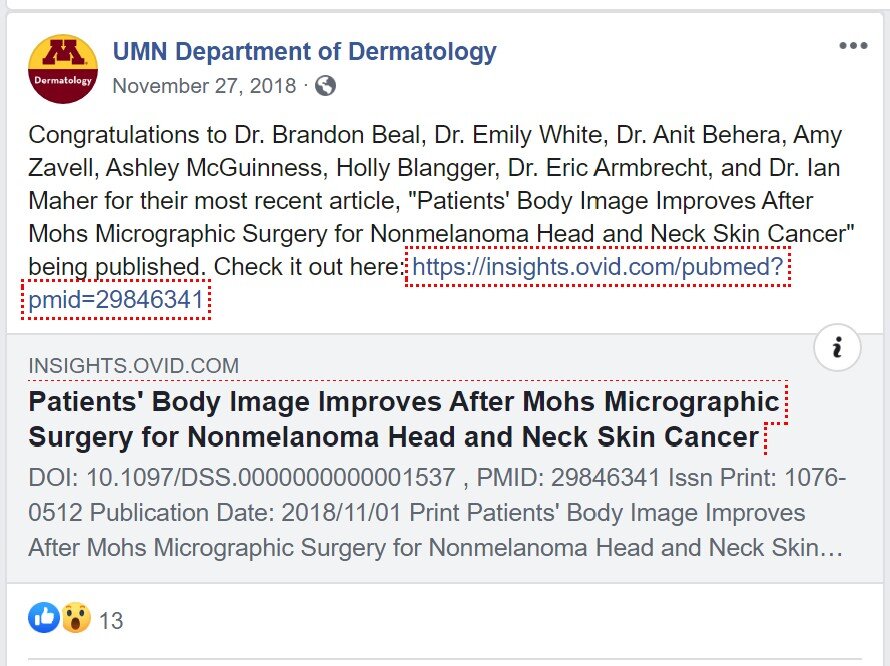Click the November 27, 2018 timestamp
The image size is (890, 666).
204,86
